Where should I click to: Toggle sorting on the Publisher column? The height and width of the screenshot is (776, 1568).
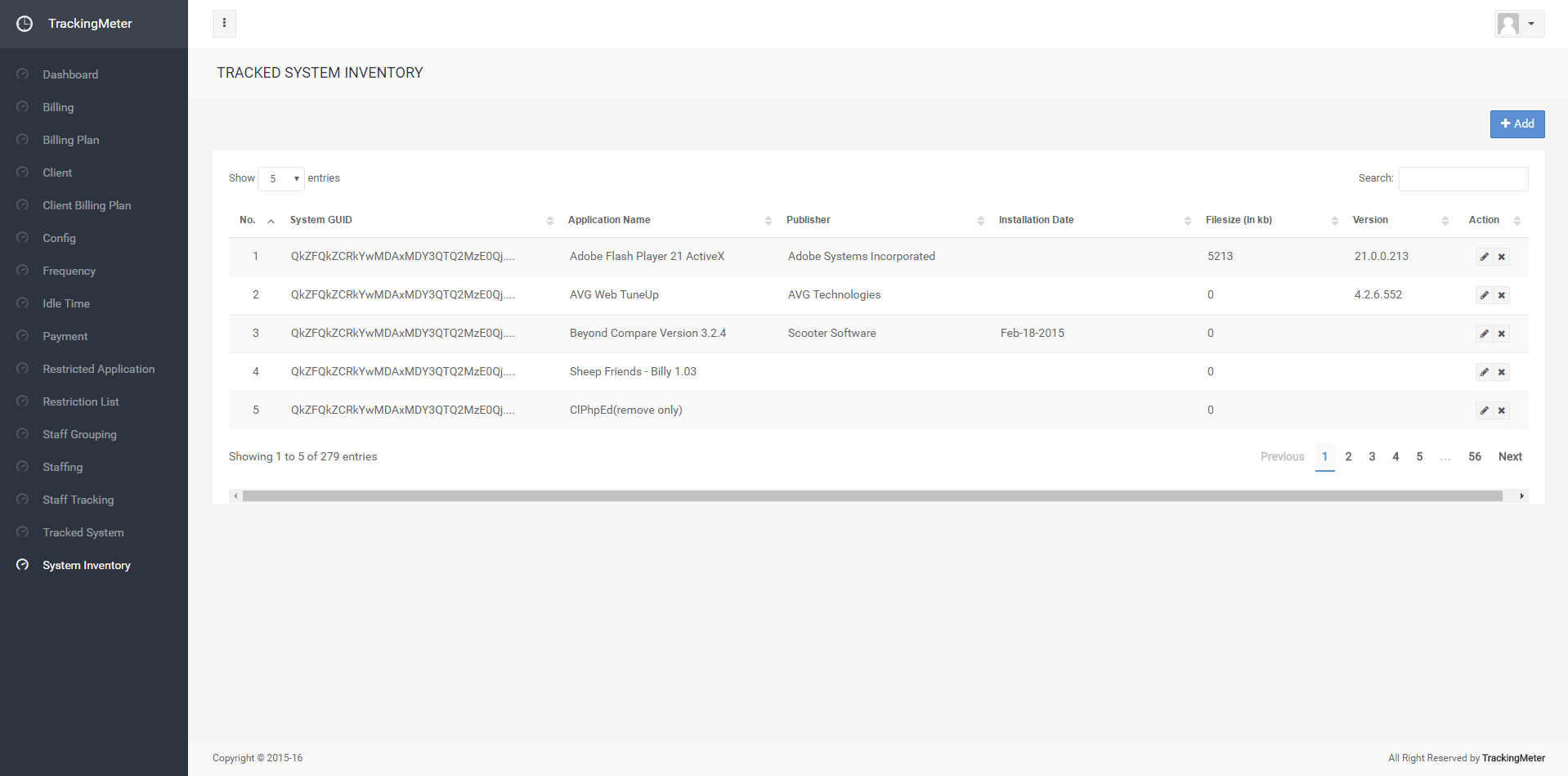point(809,220)
